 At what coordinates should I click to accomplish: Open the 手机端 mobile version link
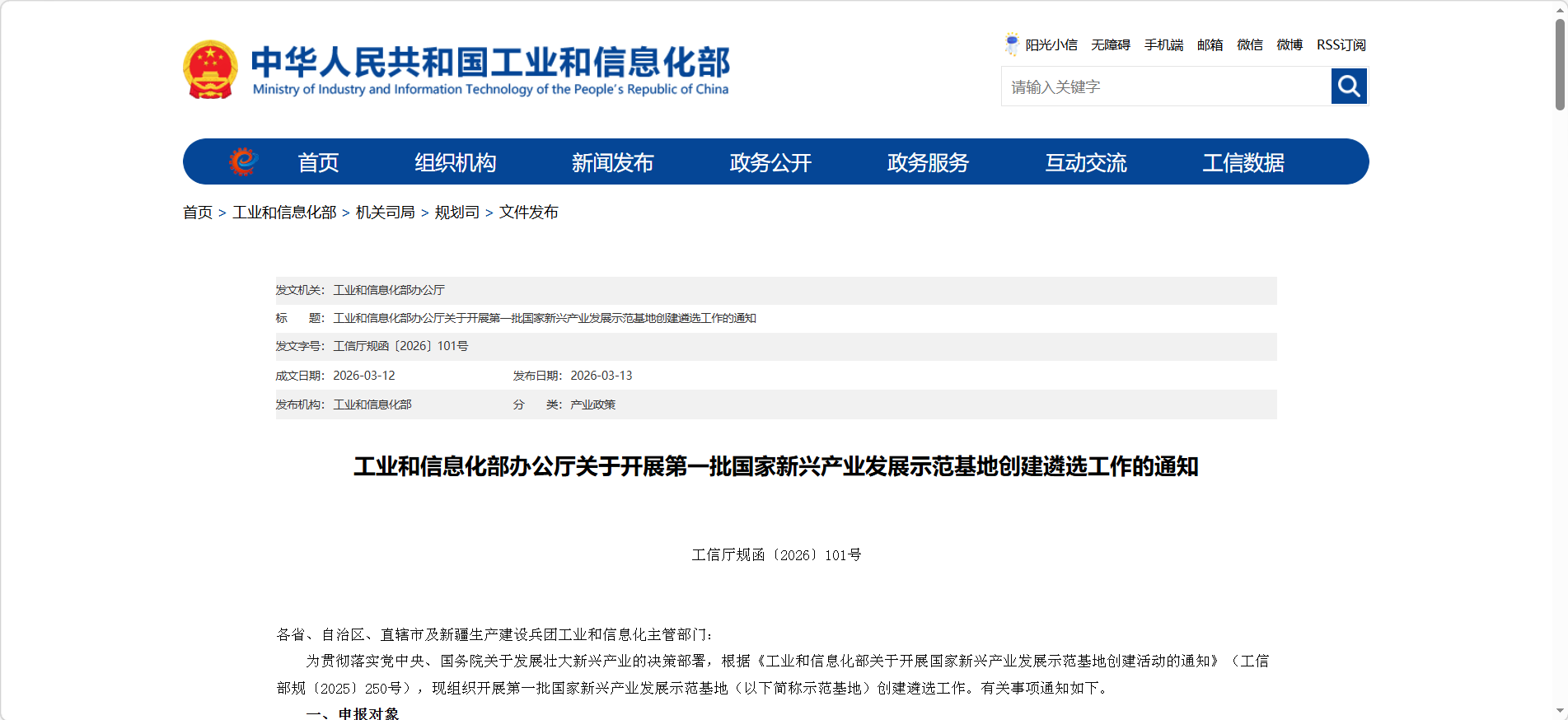point(1163,44)
